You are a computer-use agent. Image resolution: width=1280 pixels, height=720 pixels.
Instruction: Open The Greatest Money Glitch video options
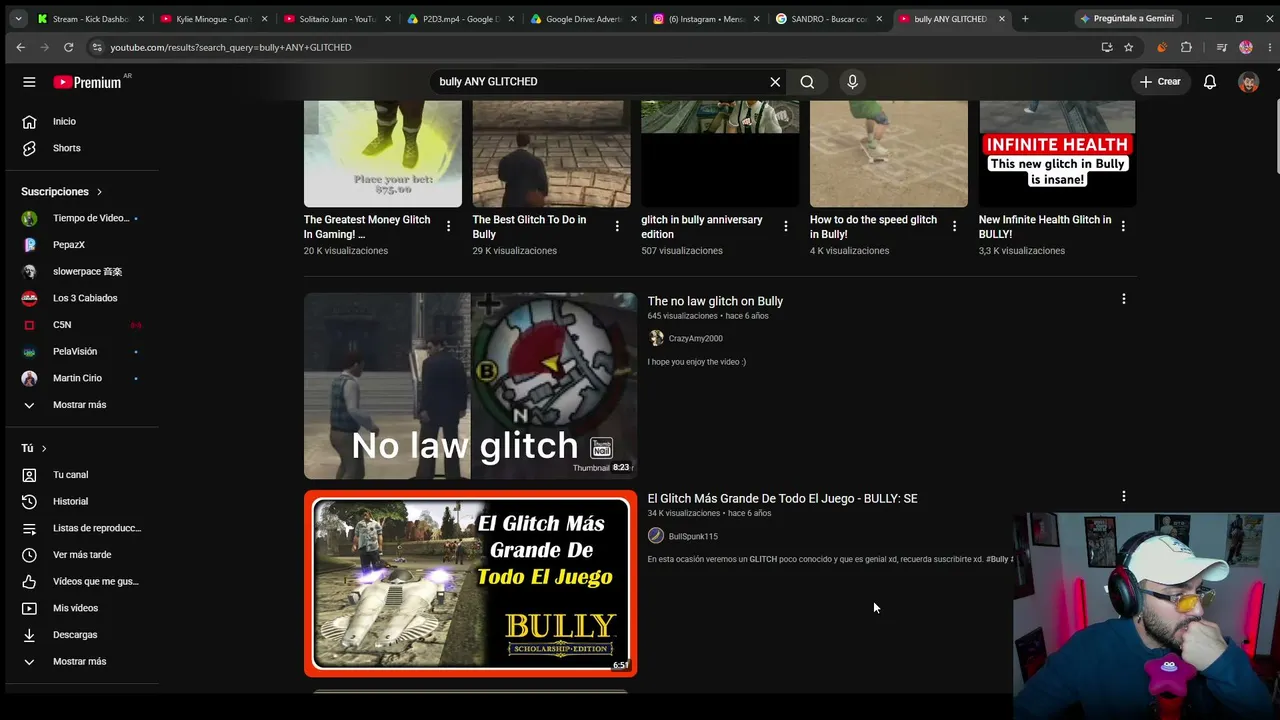click(448, 226)
